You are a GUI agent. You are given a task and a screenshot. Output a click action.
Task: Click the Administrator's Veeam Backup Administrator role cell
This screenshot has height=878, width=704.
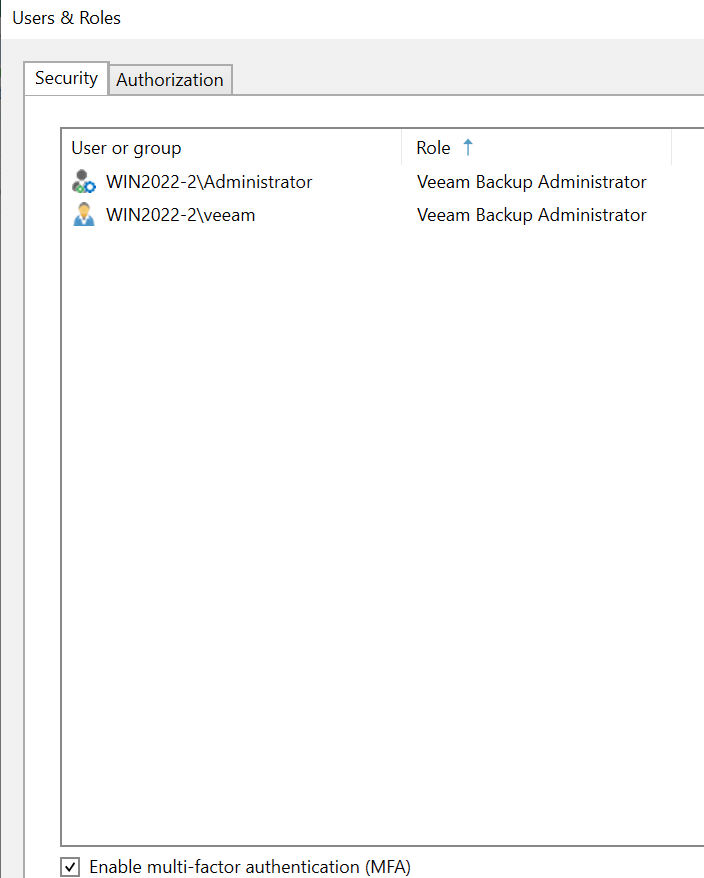point(531,182)
